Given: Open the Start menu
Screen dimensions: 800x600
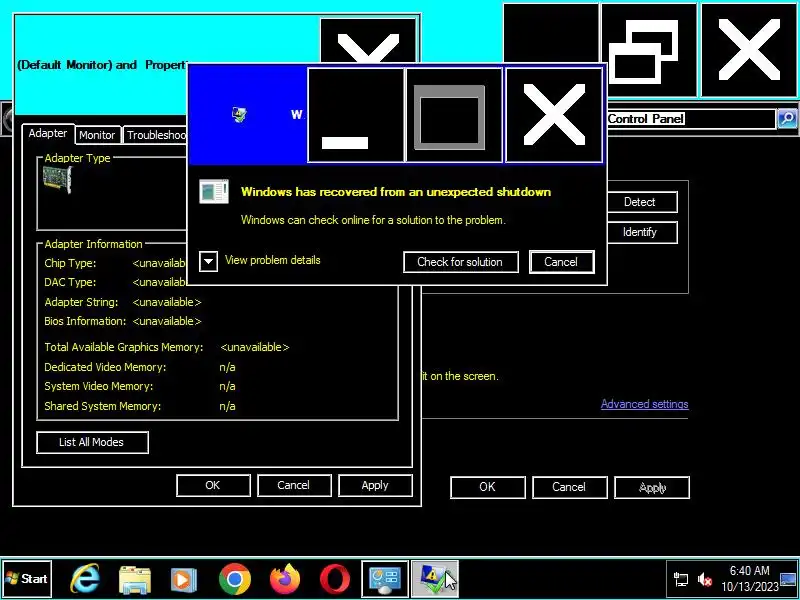Looking at the screenshot, I should point(27,579).
